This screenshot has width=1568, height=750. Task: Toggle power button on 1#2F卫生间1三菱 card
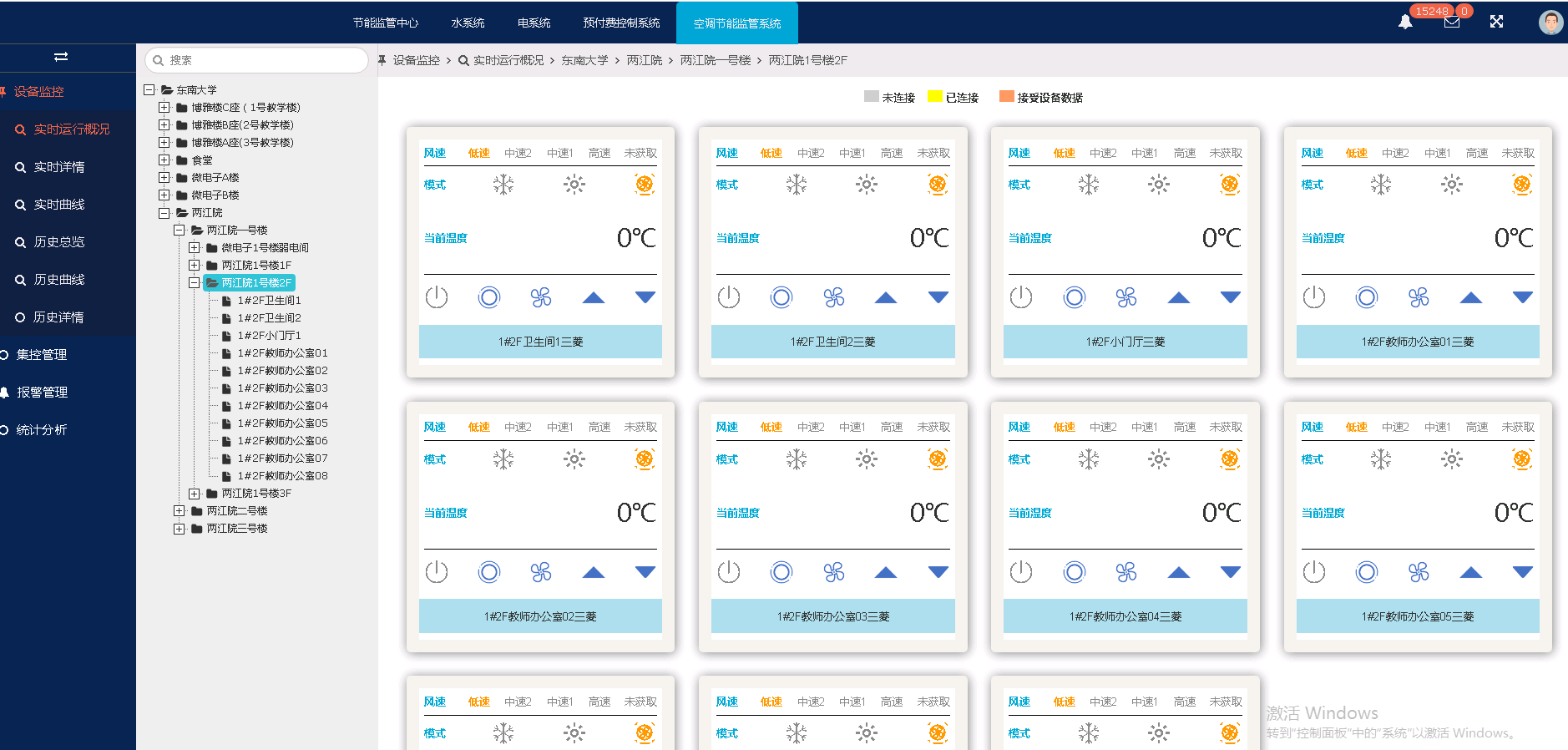pos(437,297)
